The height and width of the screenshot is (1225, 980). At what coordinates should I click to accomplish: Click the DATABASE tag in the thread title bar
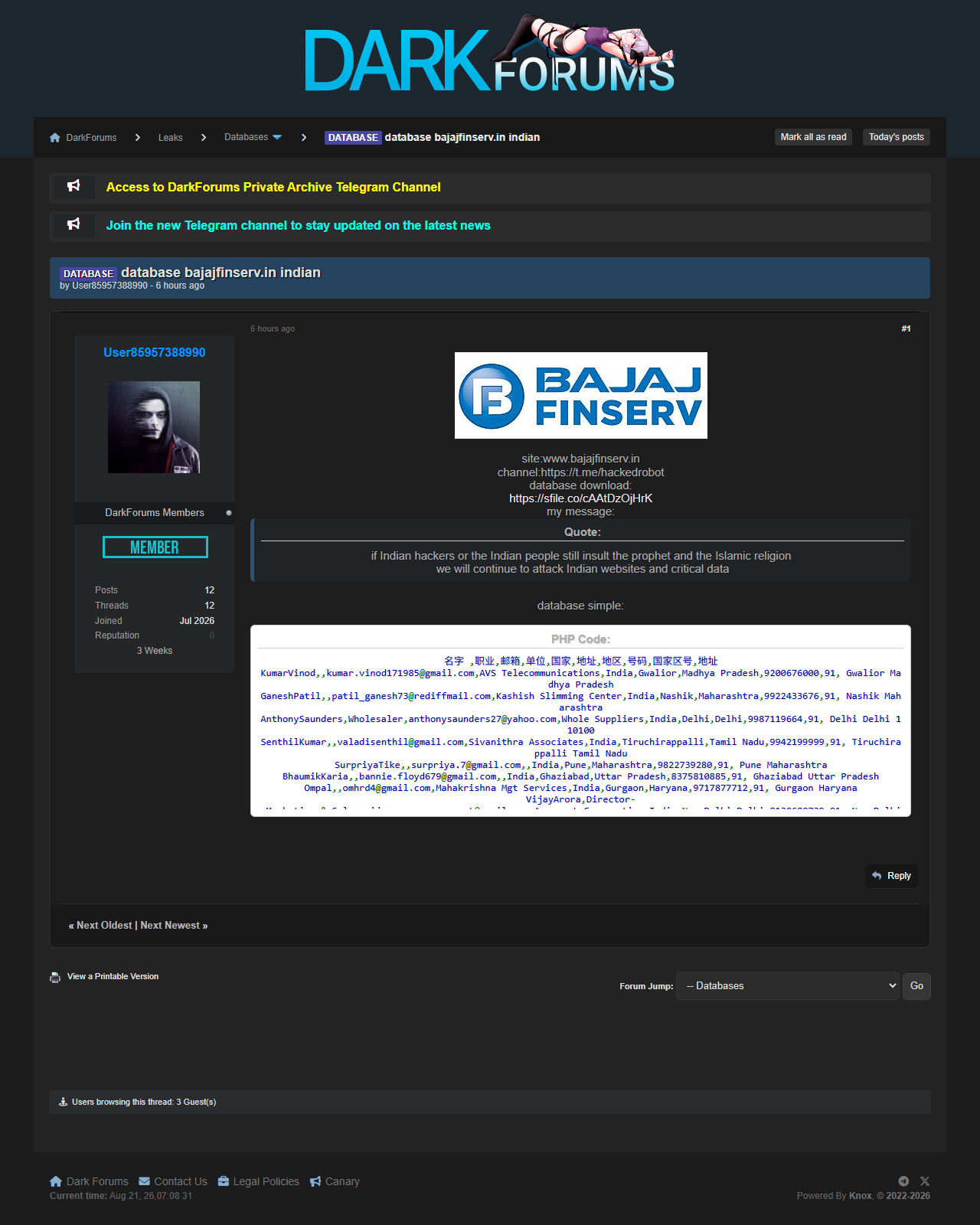click(x=89, y=273)
